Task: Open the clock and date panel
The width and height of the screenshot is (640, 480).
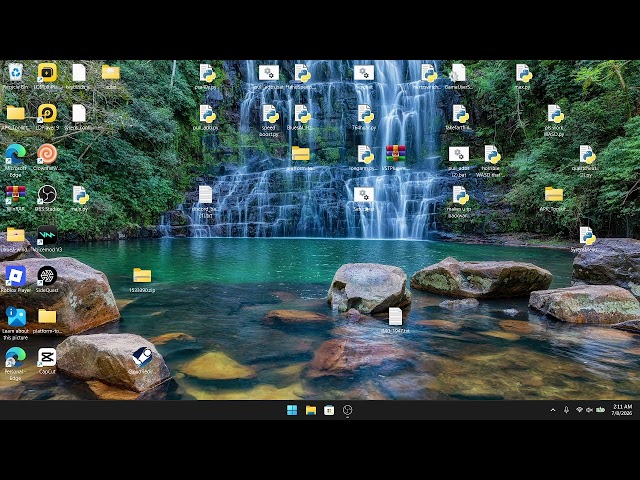Action: pyautogui.click(x=622, y=410)
